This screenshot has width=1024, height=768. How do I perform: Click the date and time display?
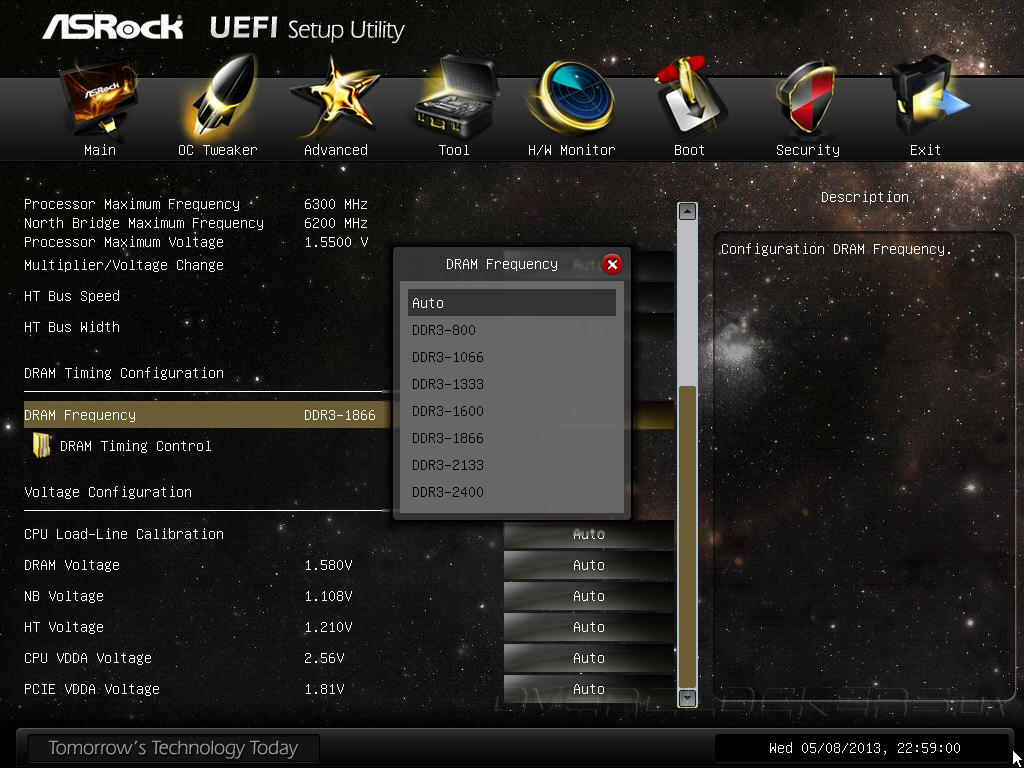[865, 748]
